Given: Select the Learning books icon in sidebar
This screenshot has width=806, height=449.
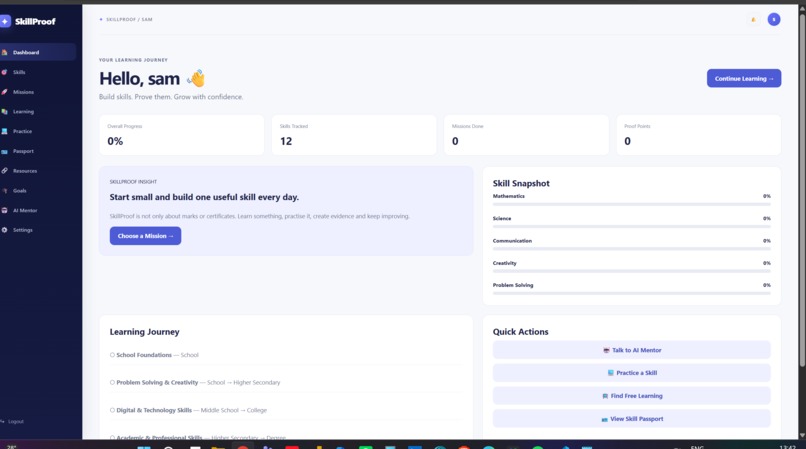Looking at the screenshot, I should (5, 112).
